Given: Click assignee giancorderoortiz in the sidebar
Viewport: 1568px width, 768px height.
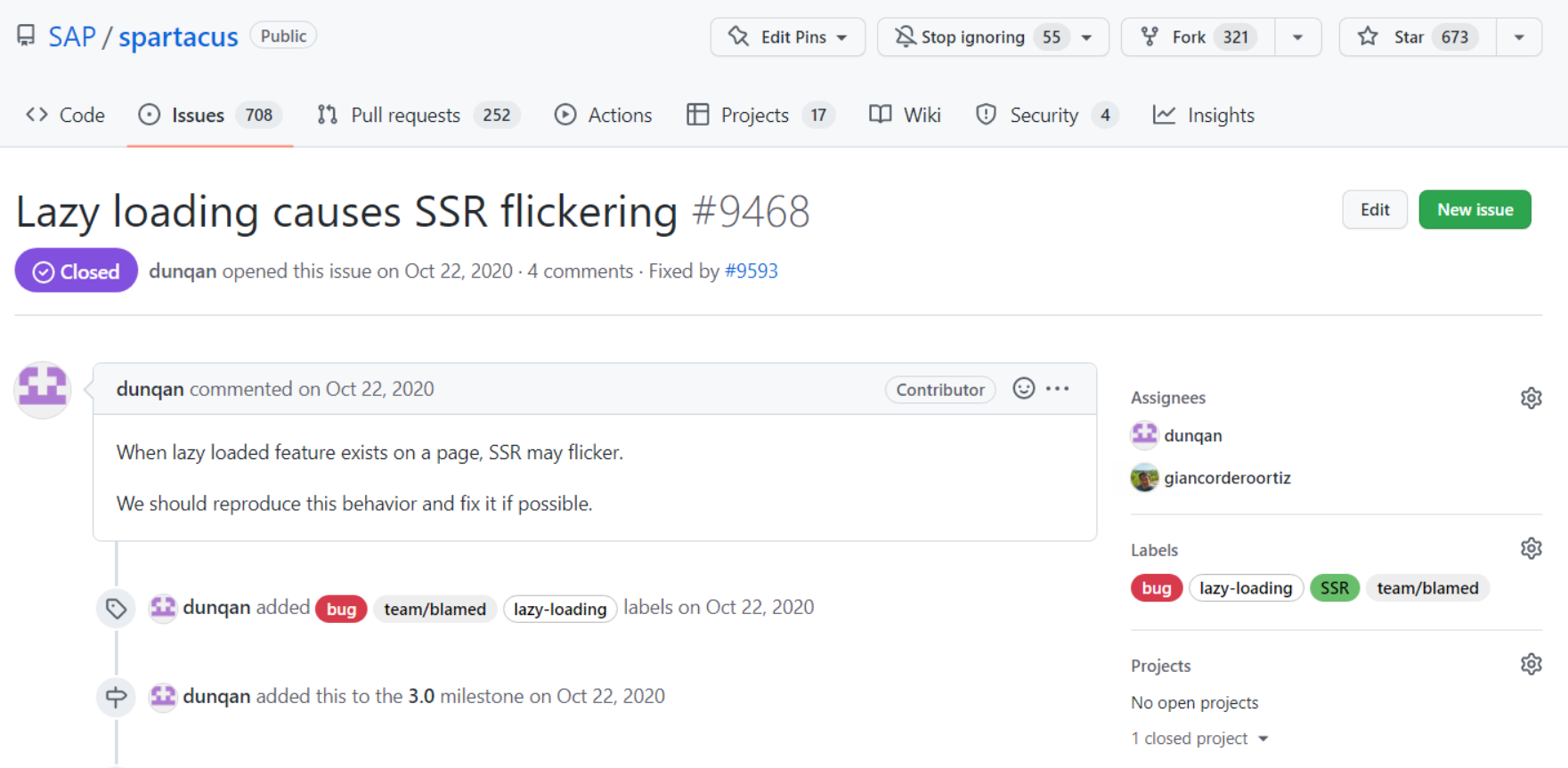Looking at the screenshot, I should [1227, 478].
